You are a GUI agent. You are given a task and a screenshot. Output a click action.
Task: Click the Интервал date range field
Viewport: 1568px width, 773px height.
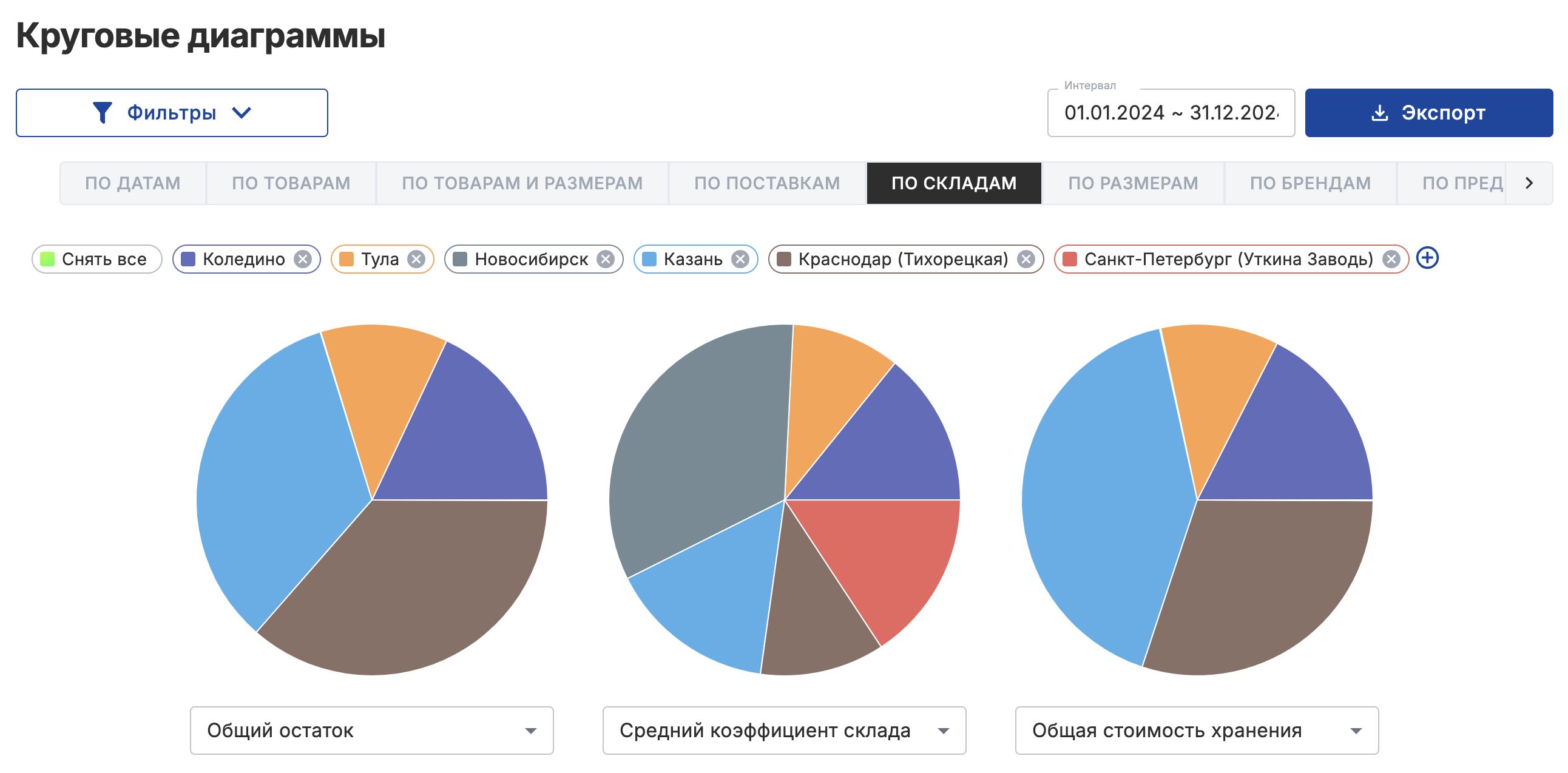point(1171,113)
